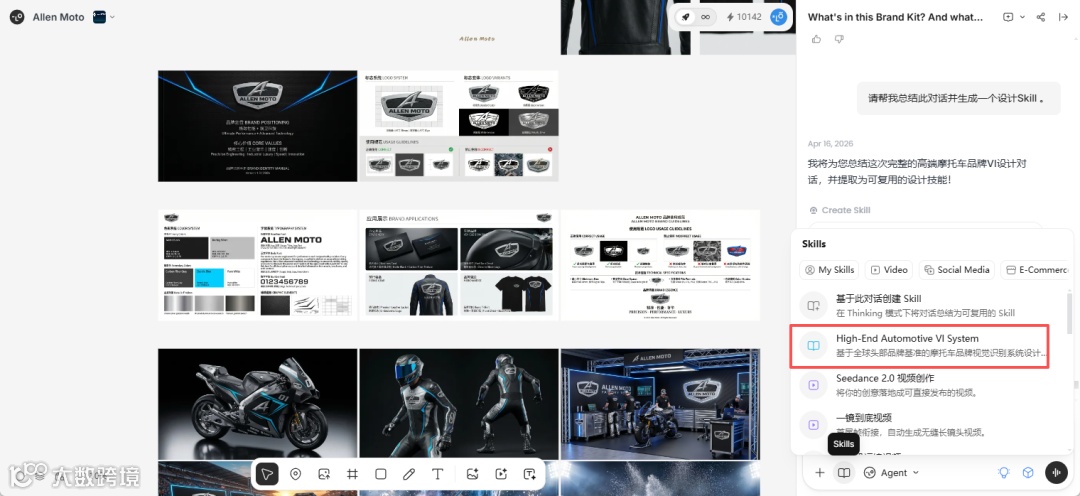The height and width of the screenshot is (496, 1080).
Task: Click the thumbs down feedback icon
Action: [x=838, y=39]
